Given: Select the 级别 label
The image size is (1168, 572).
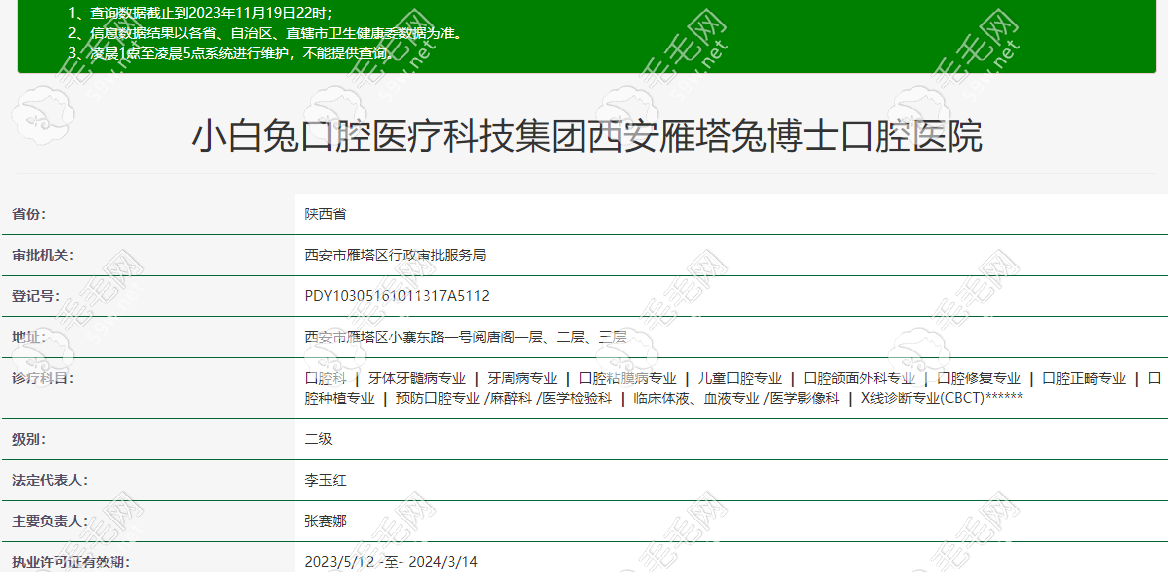Looking at the screenshot, I should click(29, 439).
